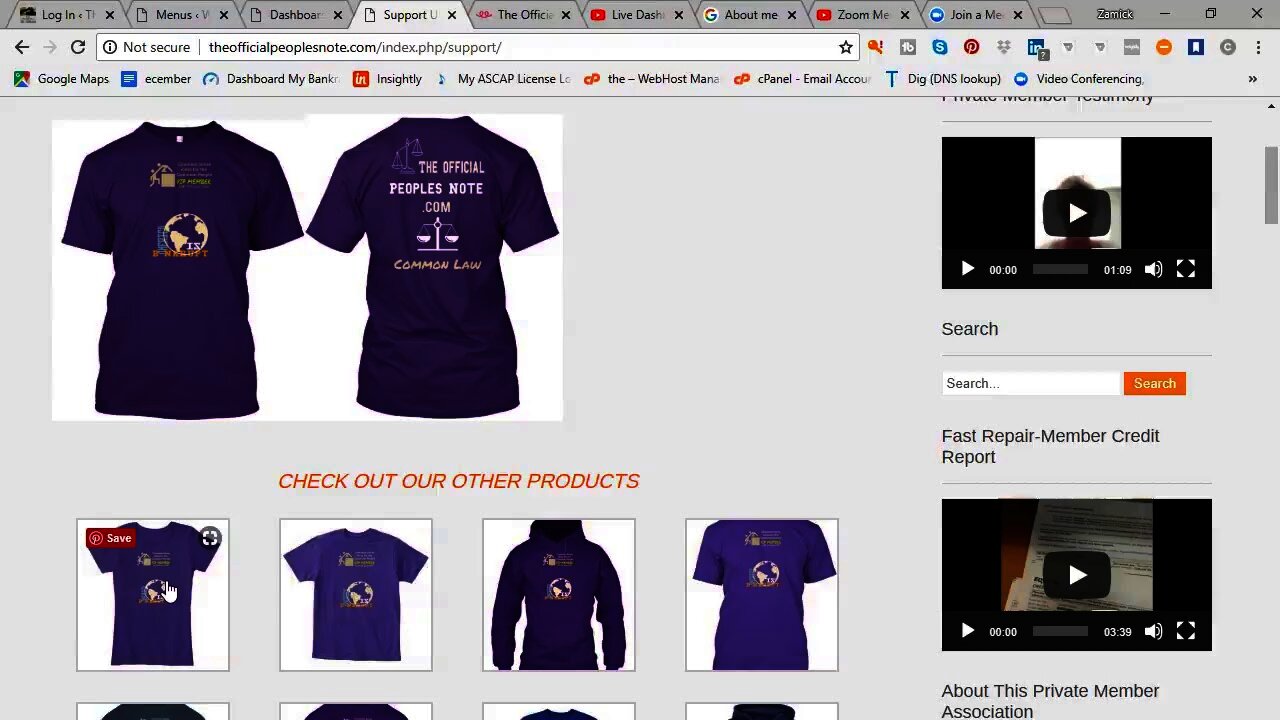Fullscreen the 03:39 credit report video
This screenshot has width=1280, height=720.
1186,631
